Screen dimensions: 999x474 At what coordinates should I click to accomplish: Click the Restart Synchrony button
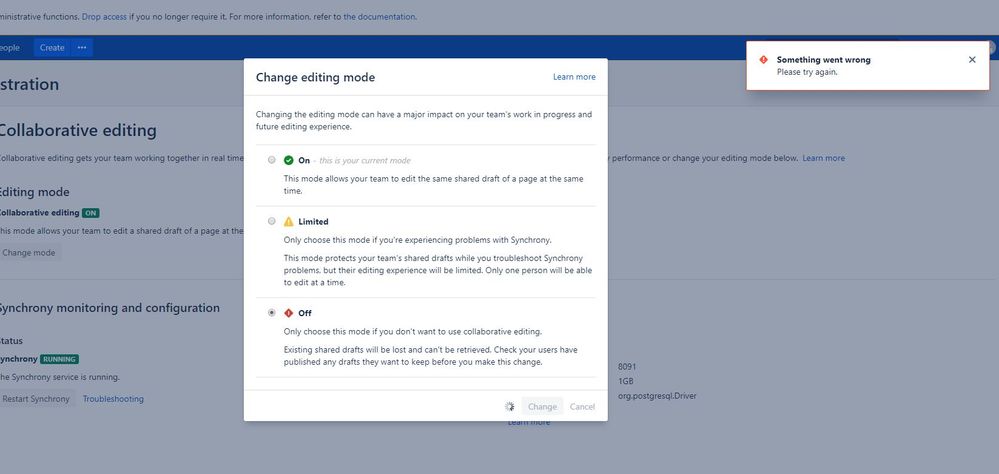click(36, 399)
